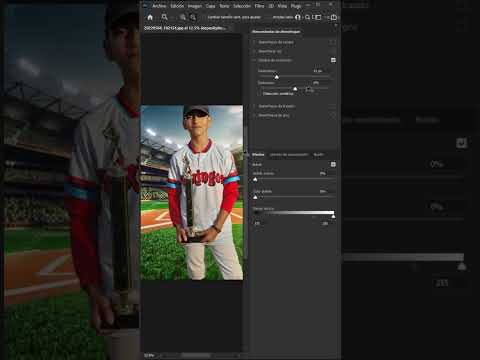Click the Bokeh claro percentage field

tap(323, 173)
